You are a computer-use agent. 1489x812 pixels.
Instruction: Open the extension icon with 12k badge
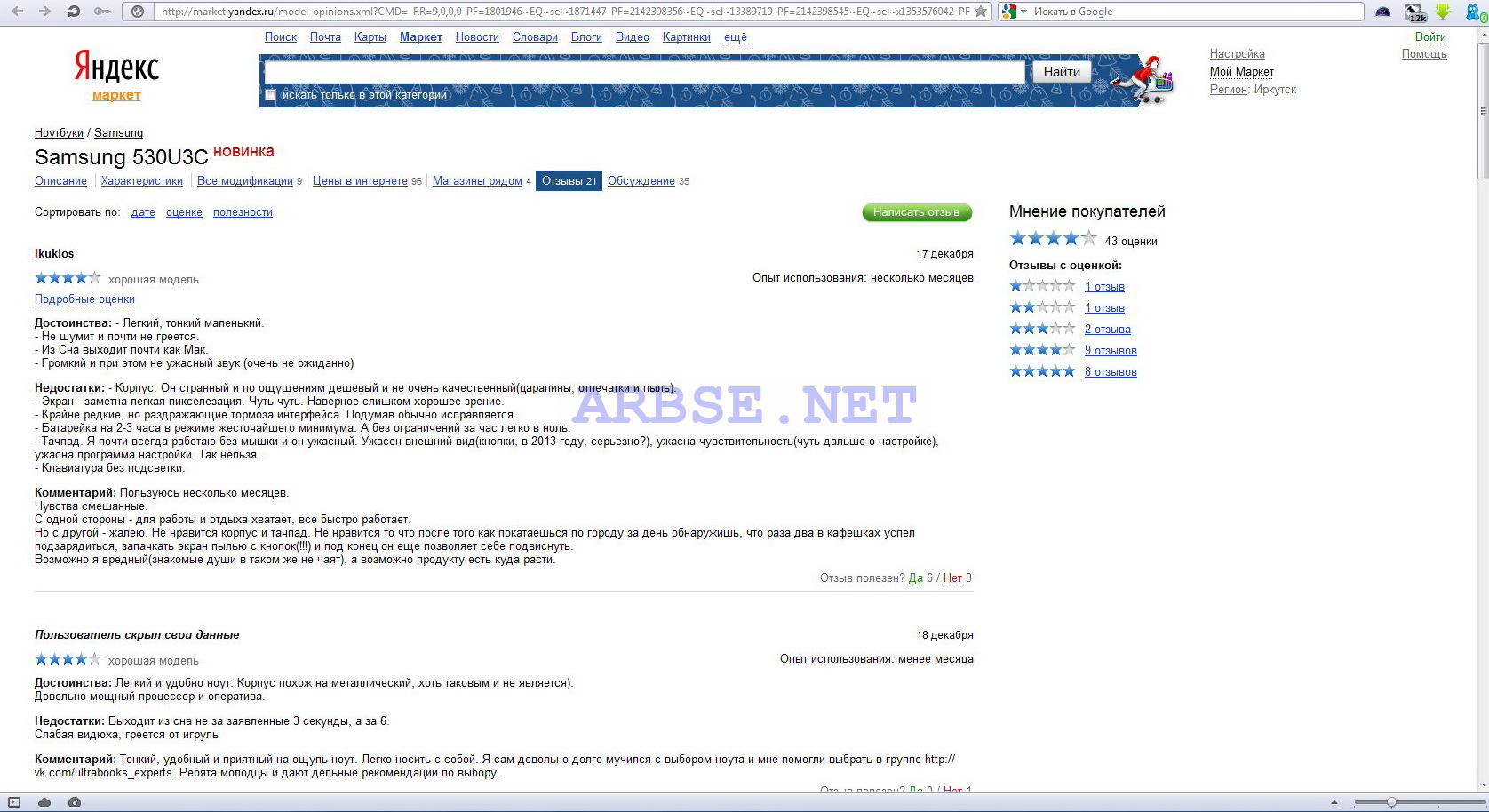(1415, 12)
